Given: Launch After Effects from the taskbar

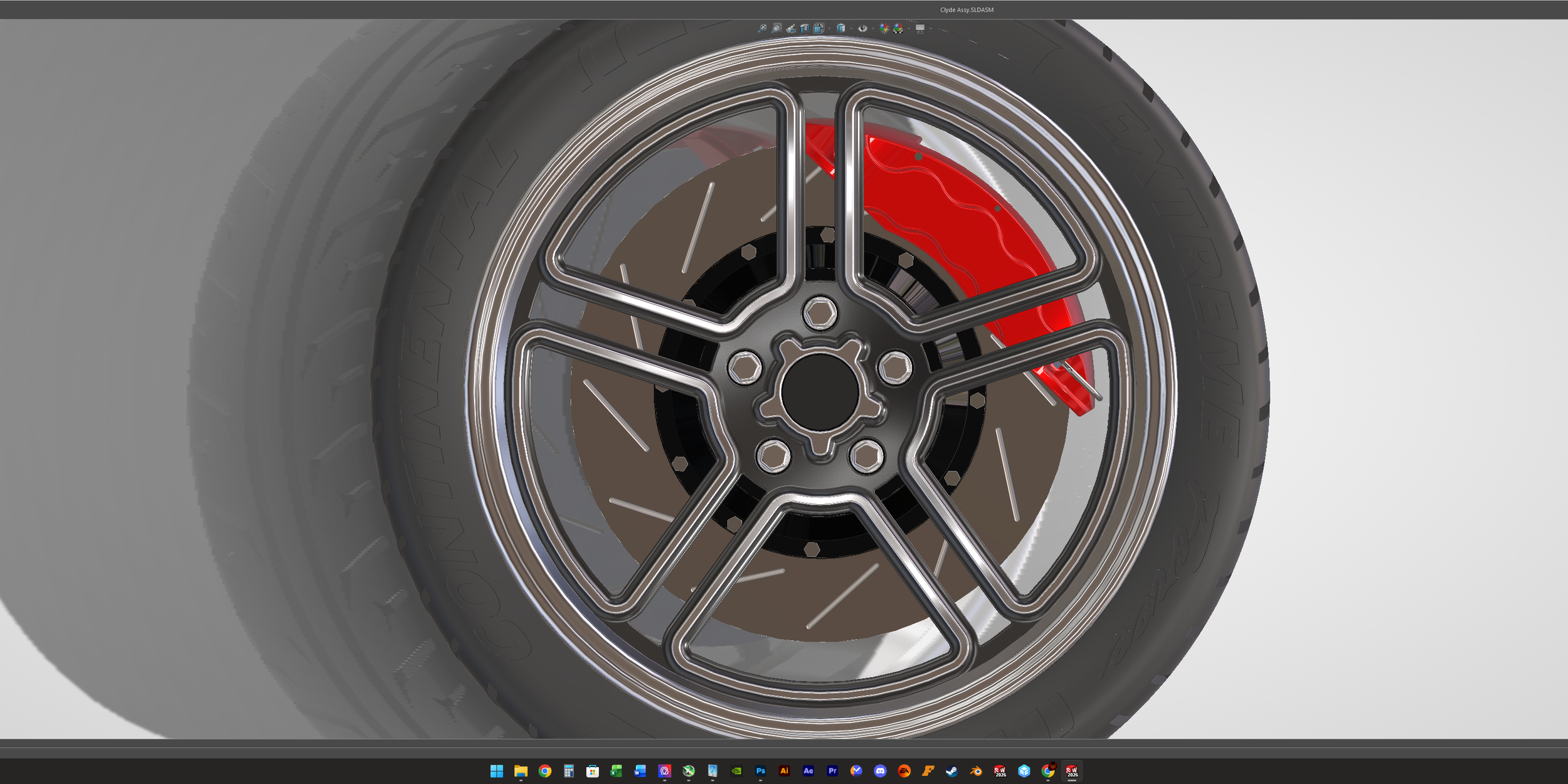Looking at the screenshot, I should click(808, 771).
